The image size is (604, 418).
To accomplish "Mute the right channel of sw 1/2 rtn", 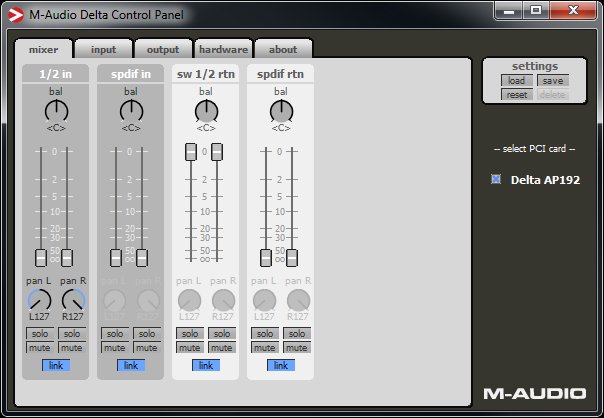I will coord(222,347).
